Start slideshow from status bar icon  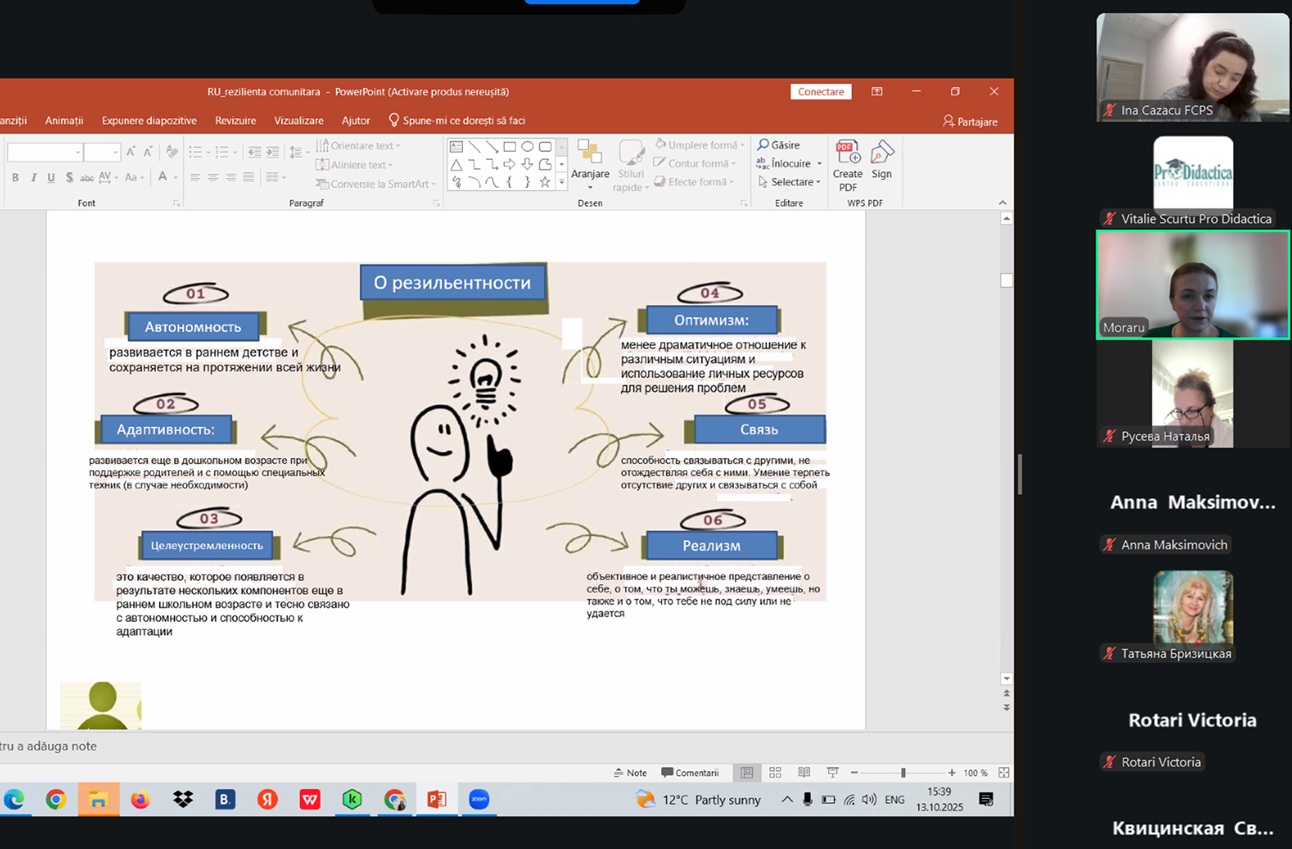point(832,773)
